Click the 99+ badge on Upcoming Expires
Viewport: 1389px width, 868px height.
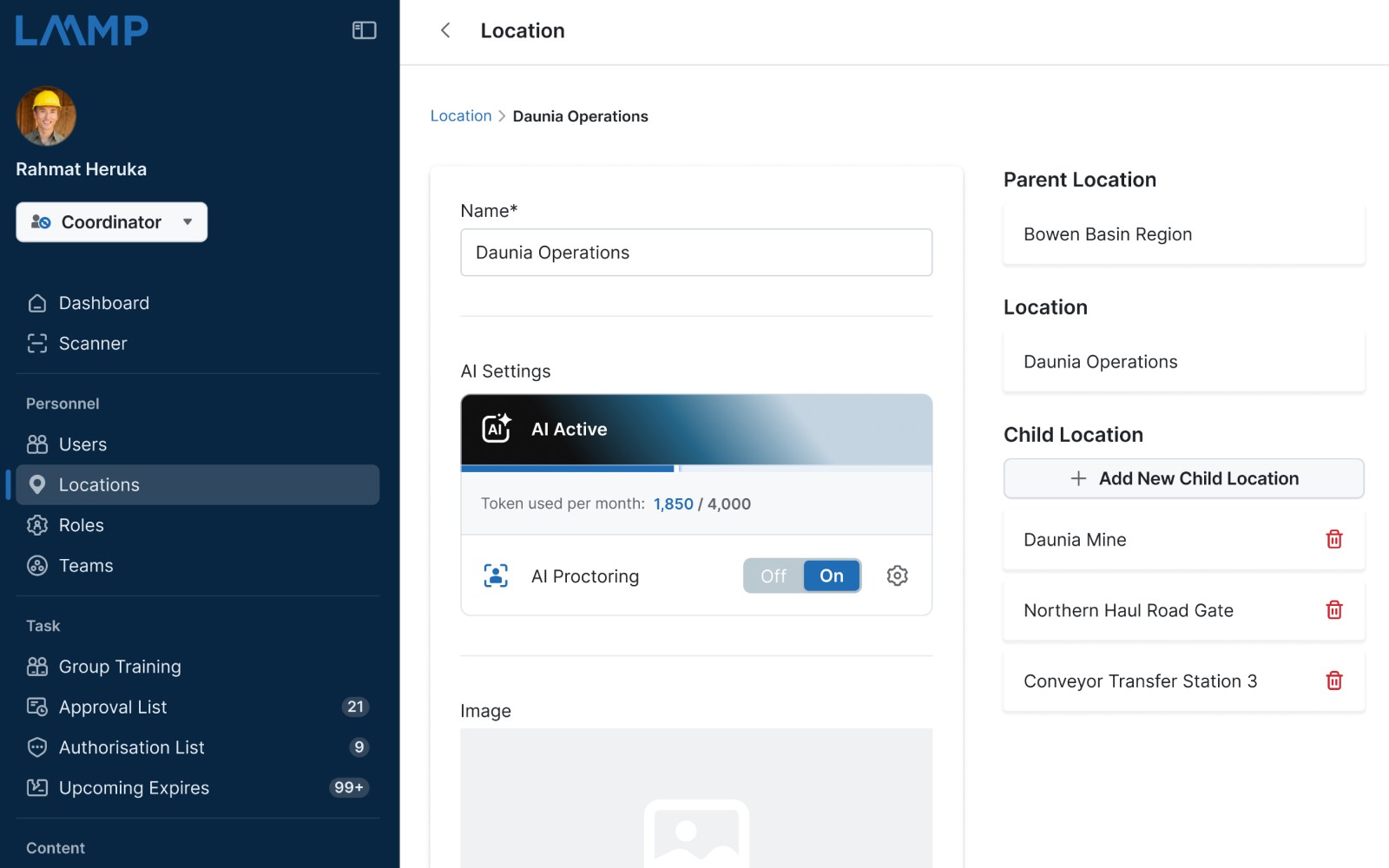click(349, 787)
